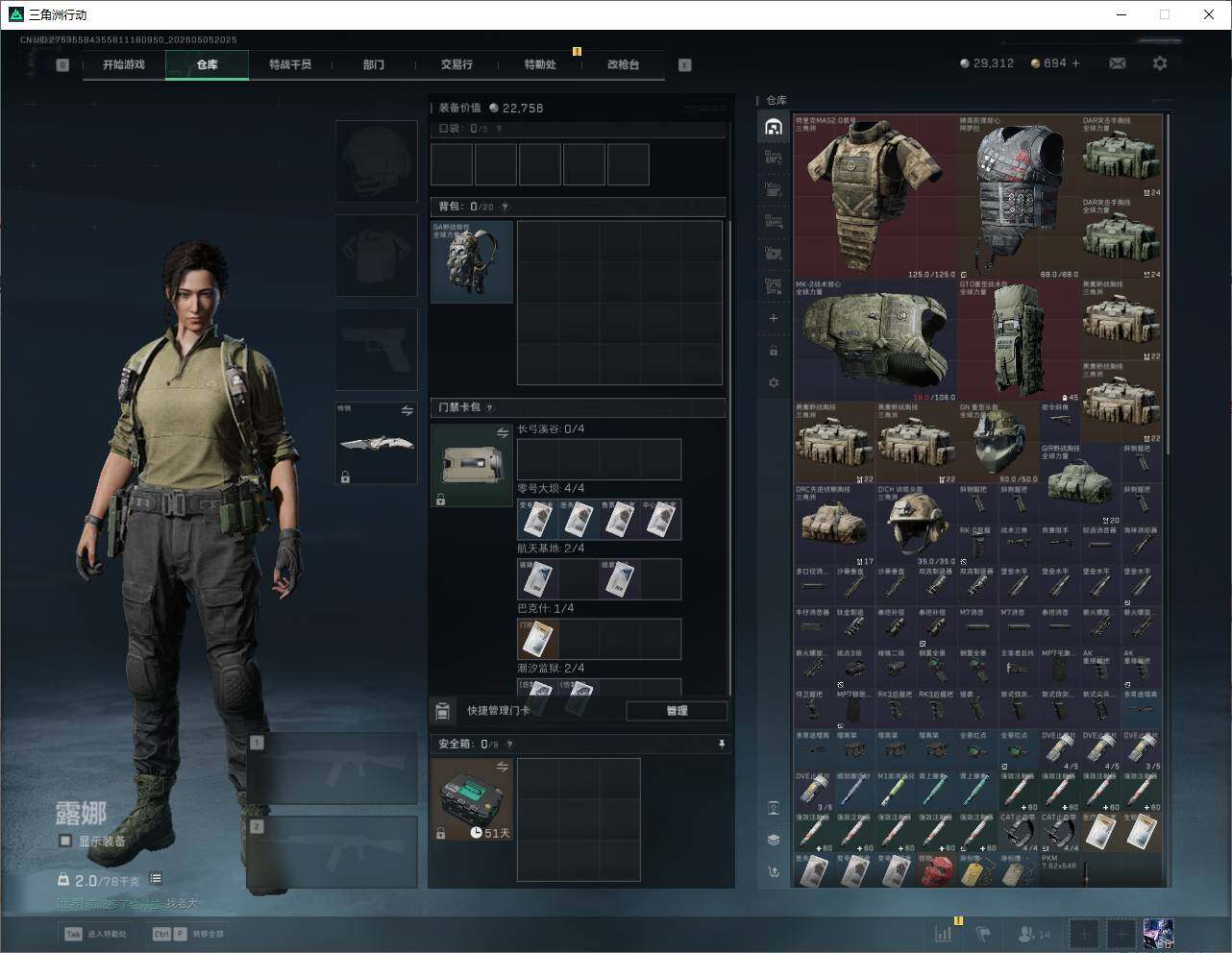Screen dimensions: 1232x953
Task: Click the lock icon on the keycard case
Action: click(x=440, y=500)
